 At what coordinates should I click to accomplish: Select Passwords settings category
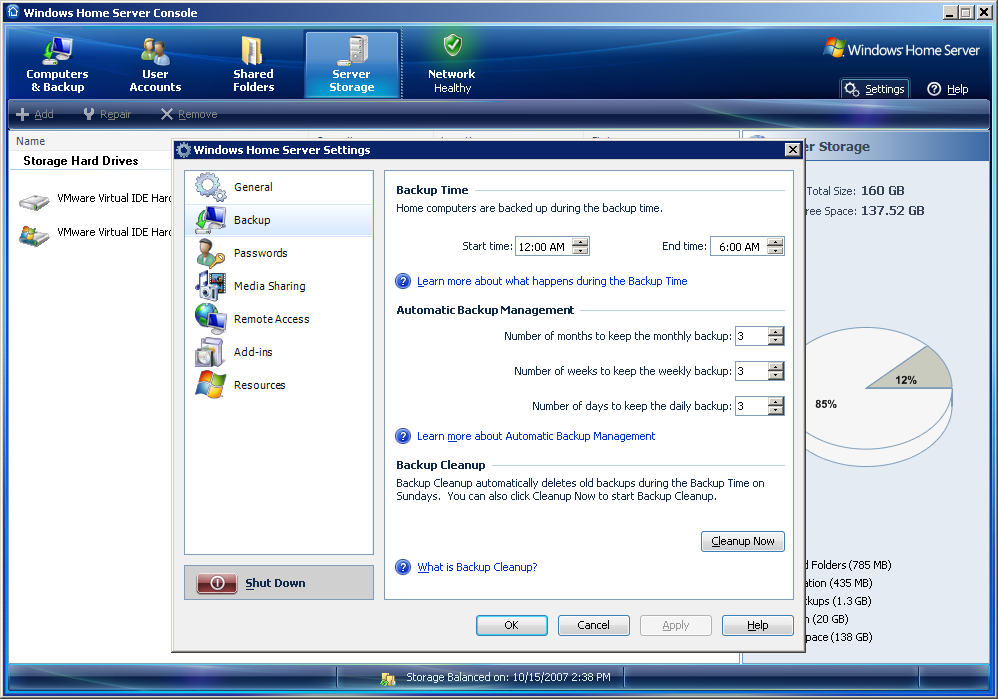(x=279, y=253)
